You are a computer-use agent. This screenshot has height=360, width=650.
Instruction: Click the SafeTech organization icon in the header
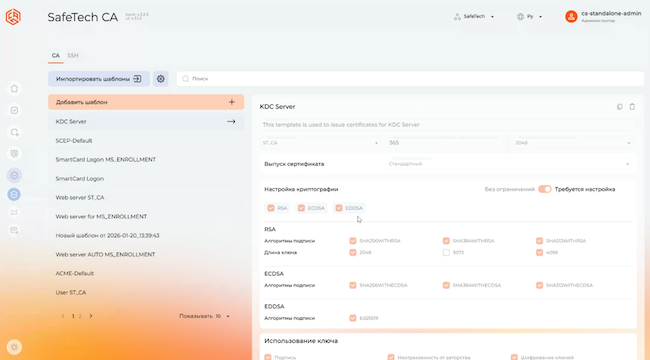coord(457,17)
